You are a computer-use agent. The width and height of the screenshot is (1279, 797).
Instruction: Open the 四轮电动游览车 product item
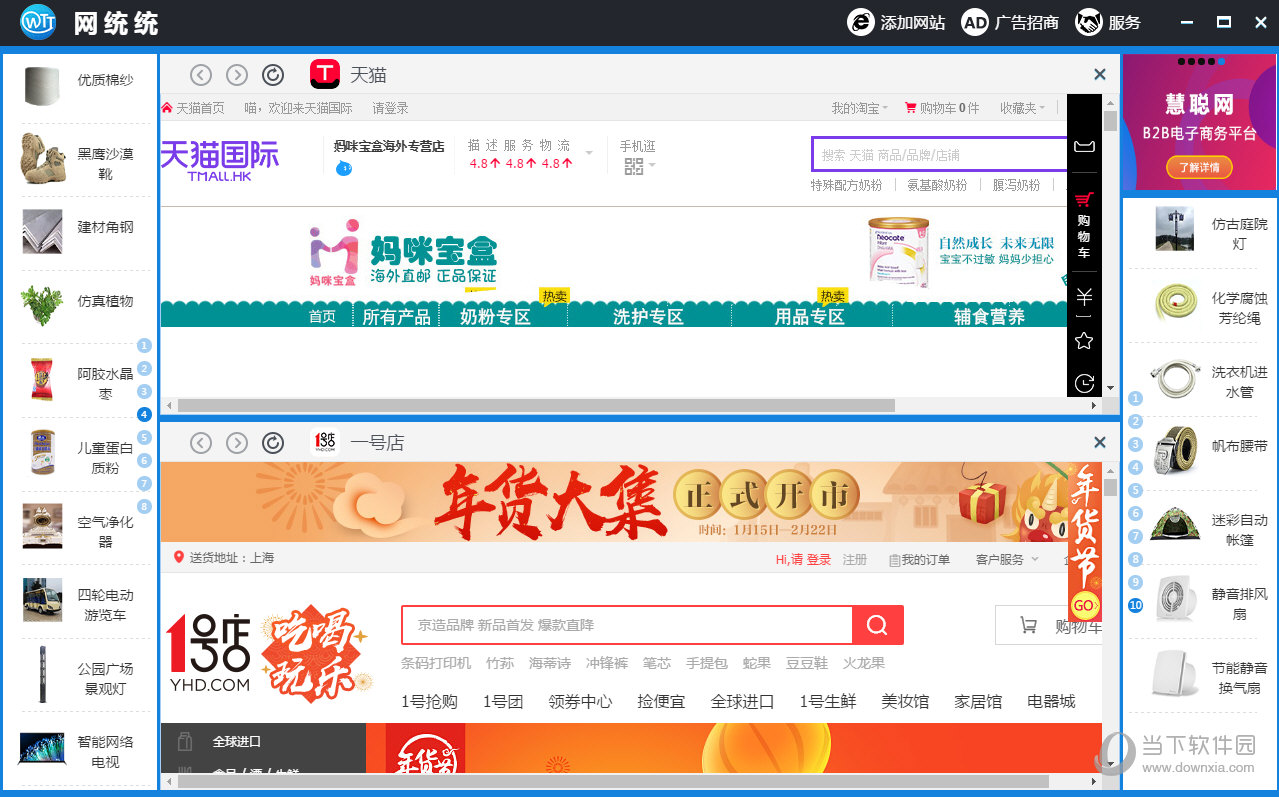80,600
